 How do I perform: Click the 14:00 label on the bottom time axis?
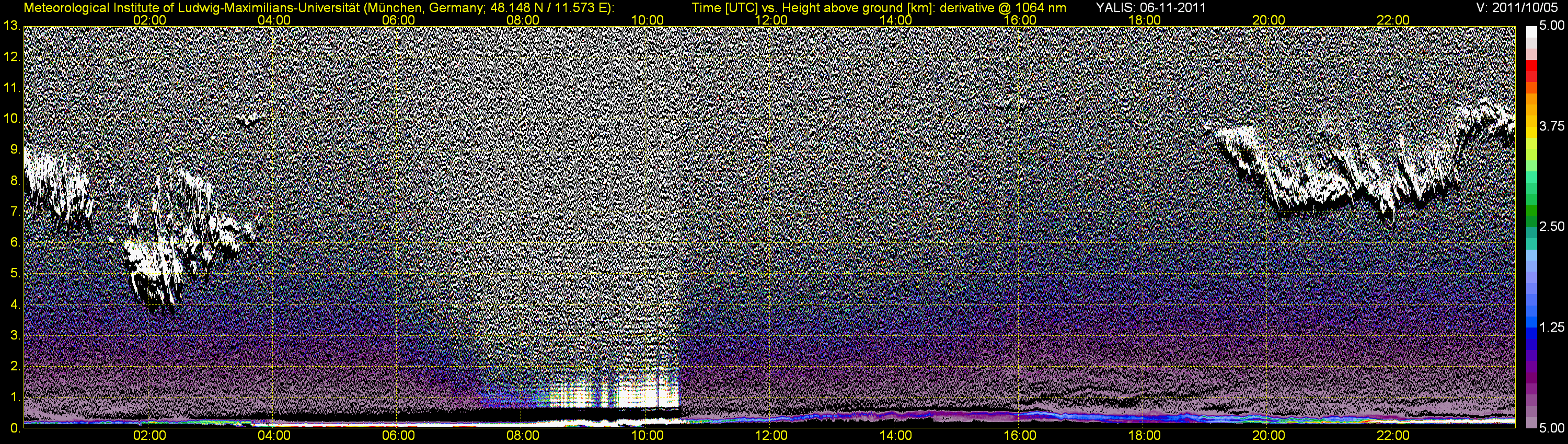tap(896, 436)
